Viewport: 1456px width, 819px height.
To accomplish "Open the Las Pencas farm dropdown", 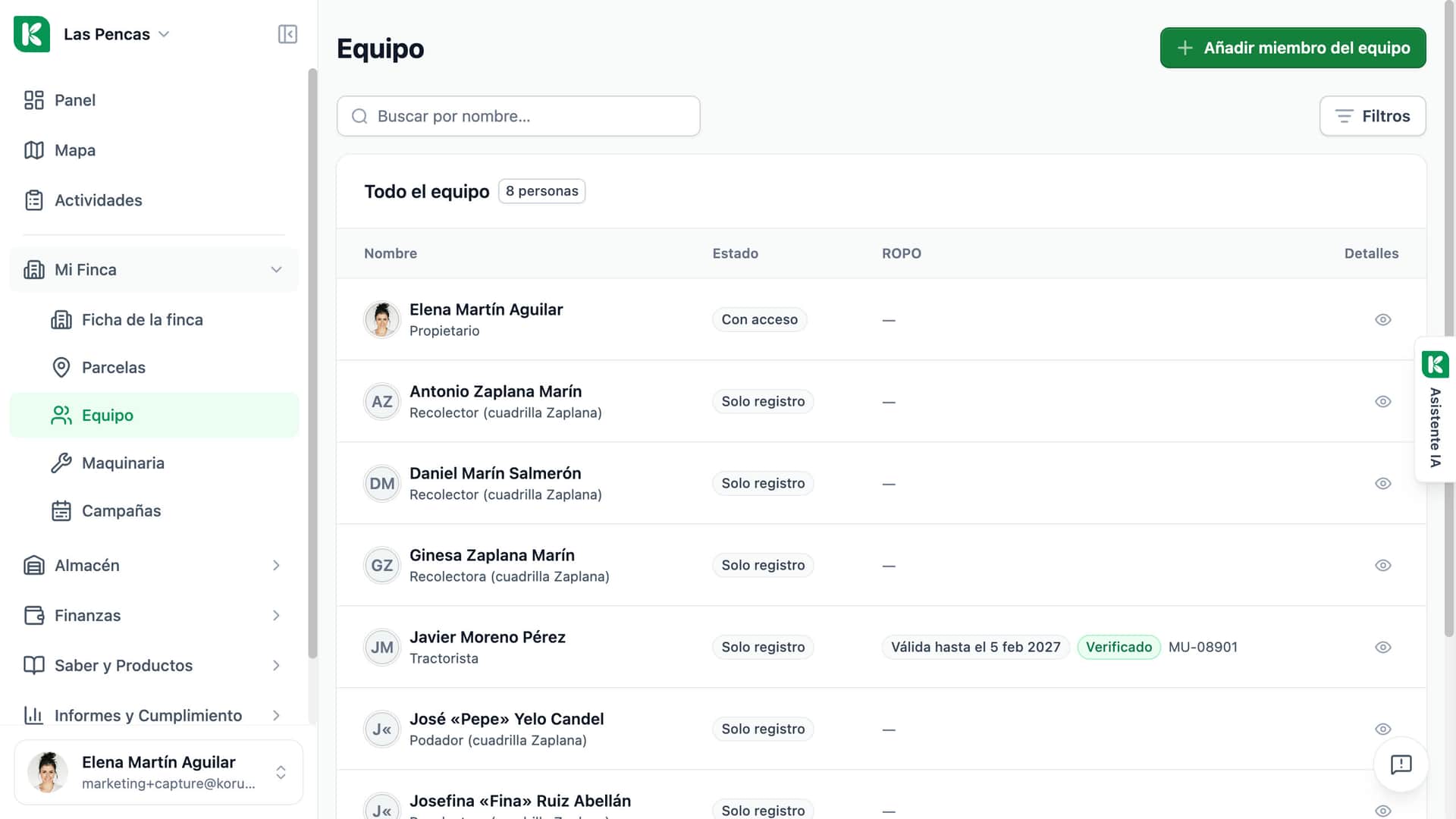I will pos(116,34).
